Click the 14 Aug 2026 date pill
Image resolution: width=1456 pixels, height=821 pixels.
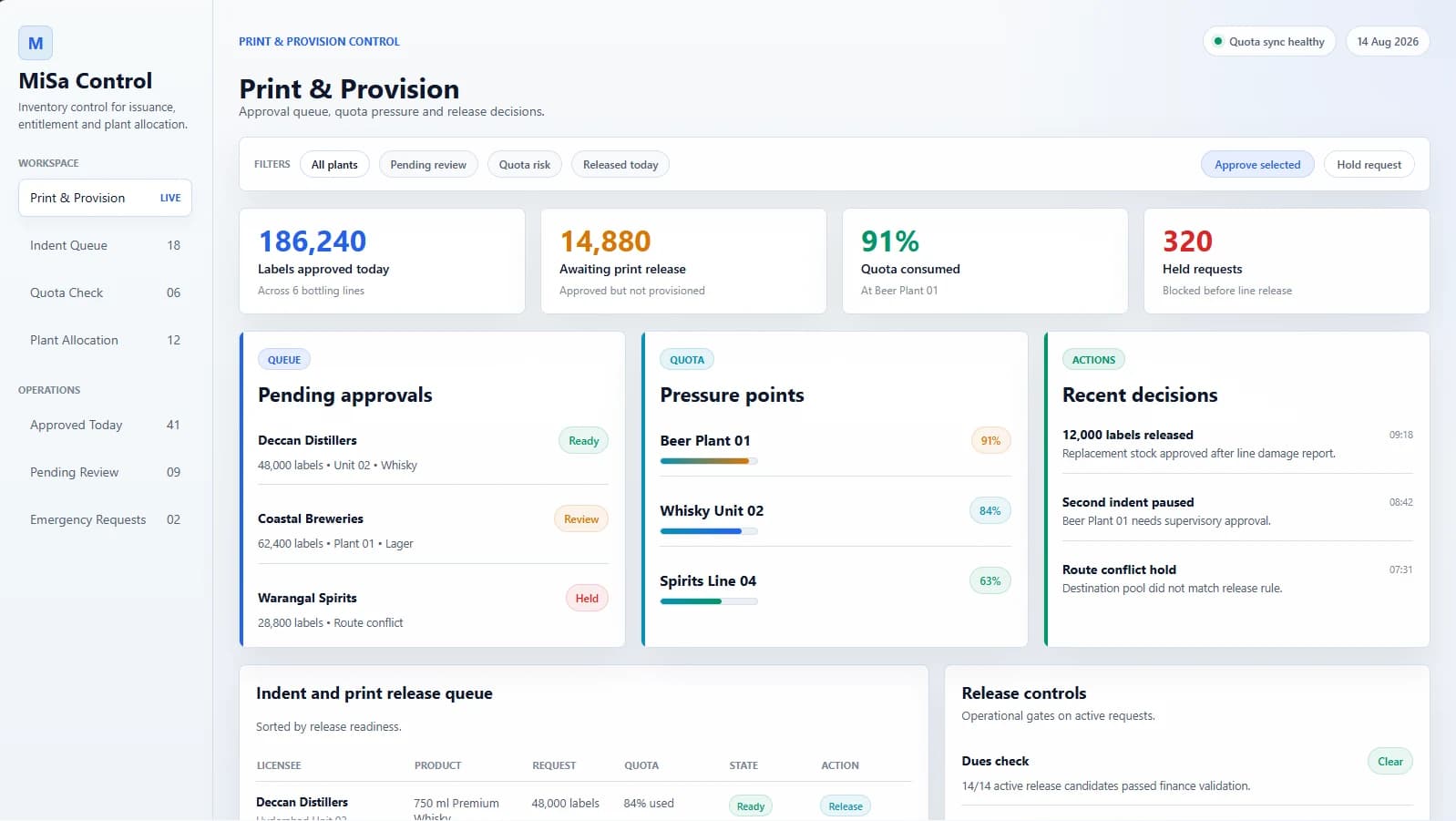click(x=1388, y=41)
